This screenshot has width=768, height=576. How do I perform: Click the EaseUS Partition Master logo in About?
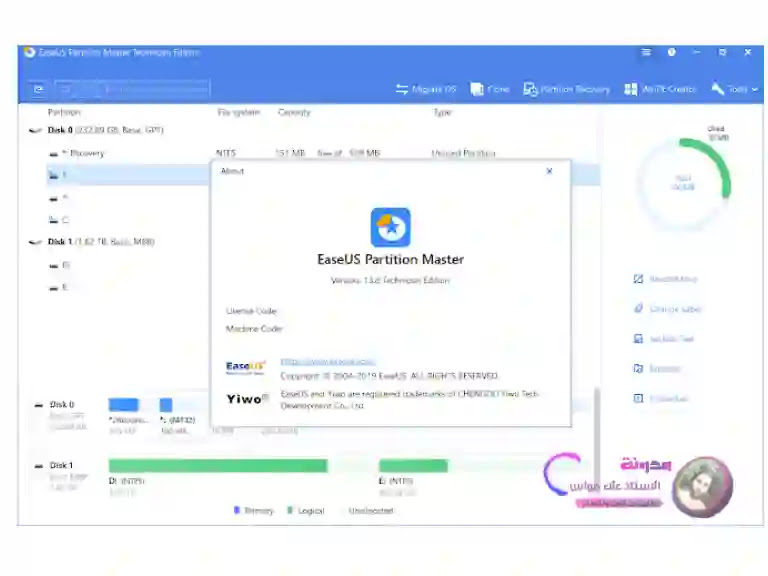(390, 227)
